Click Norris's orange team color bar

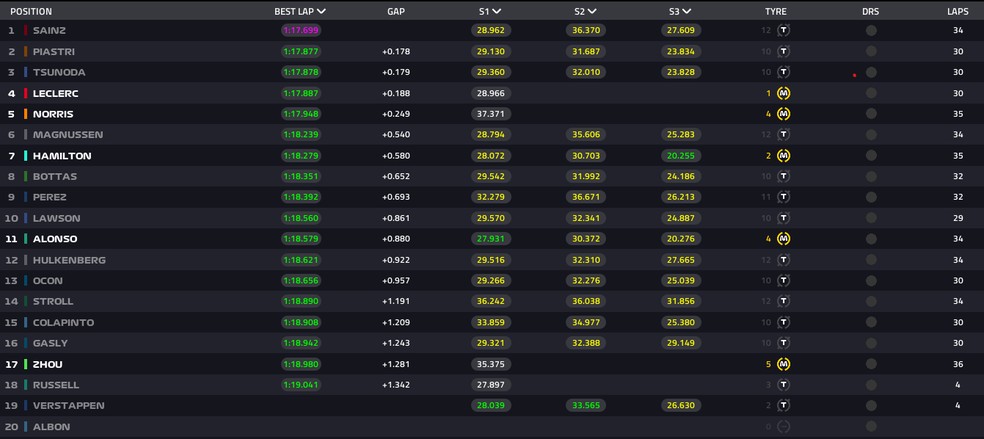pyautogui.click(x=26, y=114)
